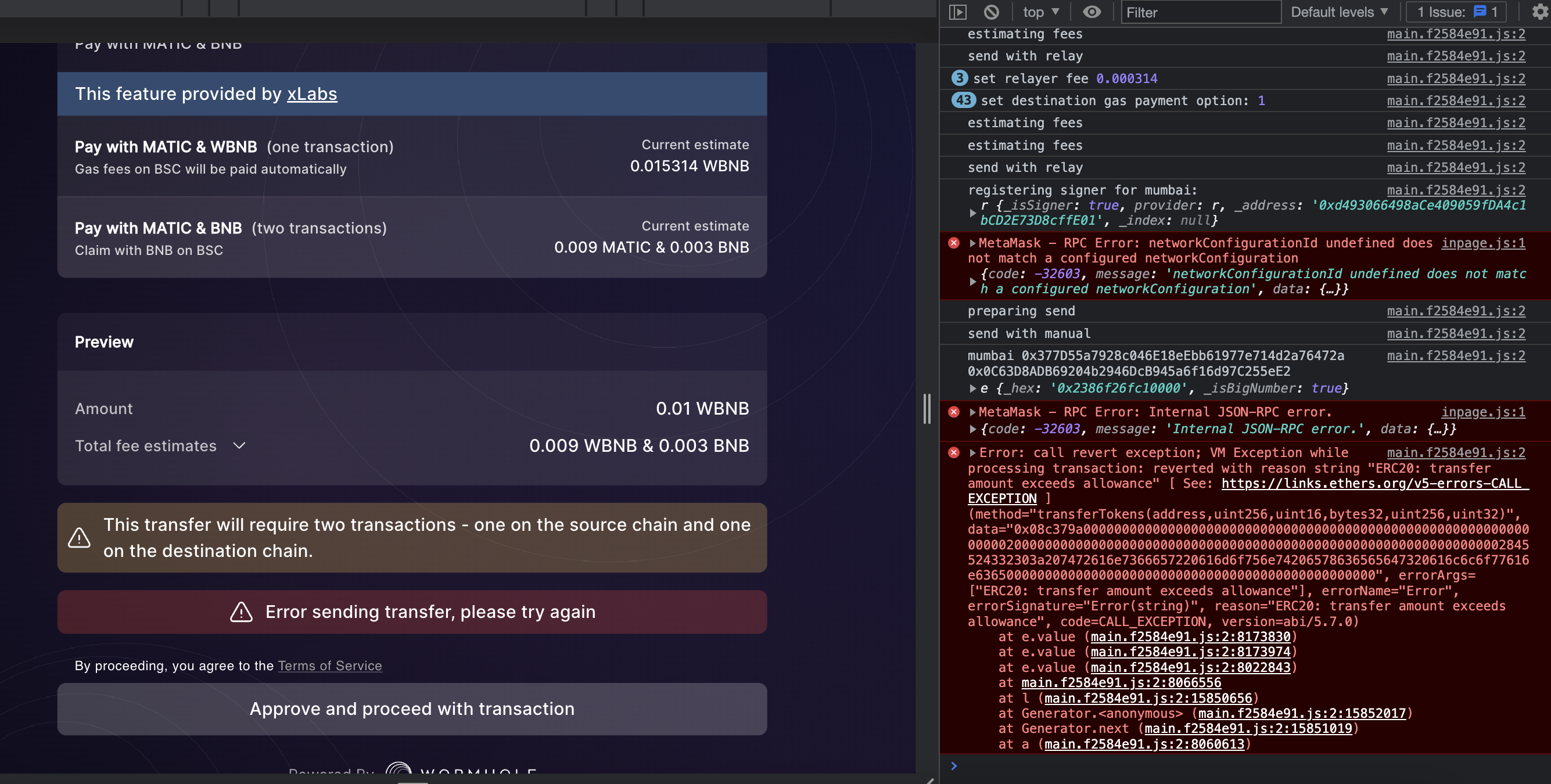This screenshot has width=1551, height=784.
Task: Expand the networkConfigurationId error details triangle
Action: pyautogui.click(x=973, y=243)
